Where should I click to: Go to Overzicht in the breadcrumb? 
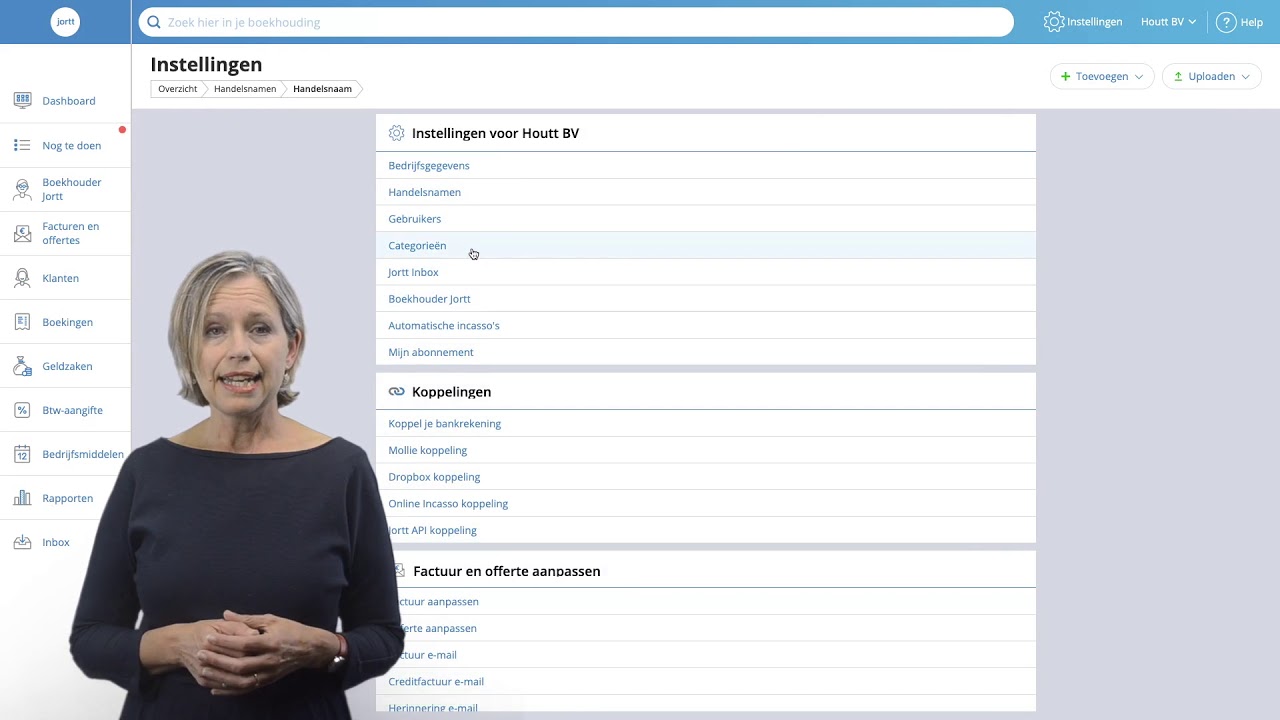178,89
